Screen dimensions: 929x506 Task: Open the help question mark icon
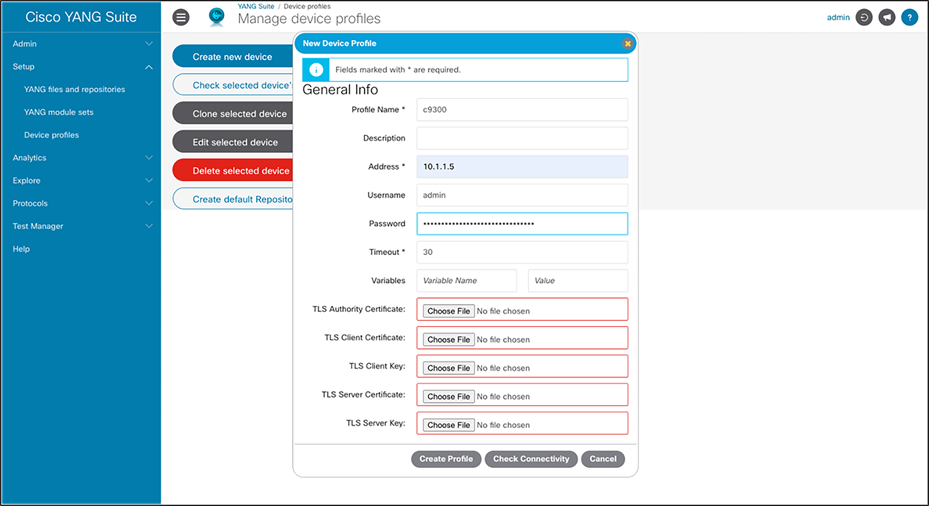pyautogui.click(x=909, y=18)
